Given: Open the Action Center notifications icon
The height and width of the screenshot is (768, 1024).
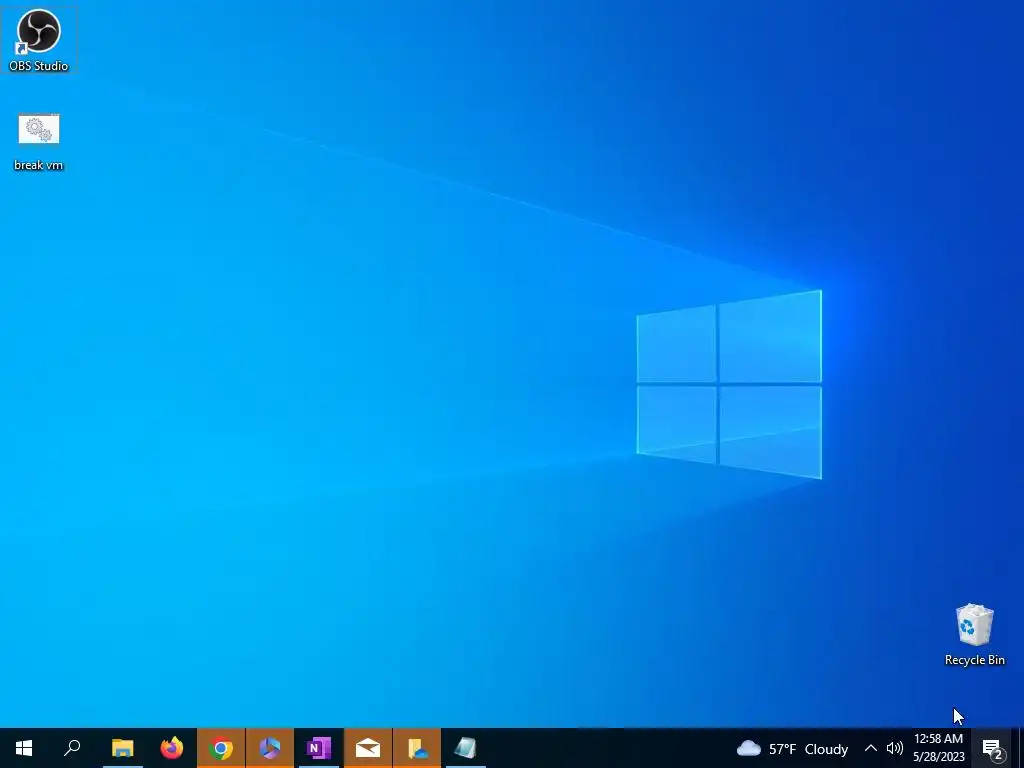Looking at the screenshot, I should 993,748.
